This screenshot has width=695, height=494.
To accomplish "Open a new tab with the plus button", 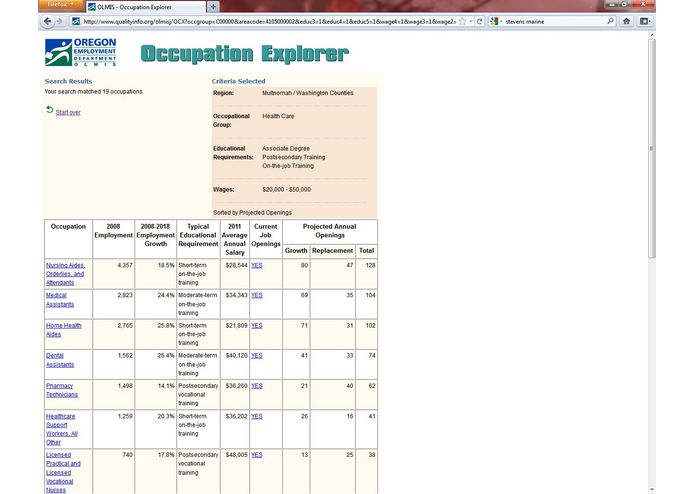I will point(213,7).
